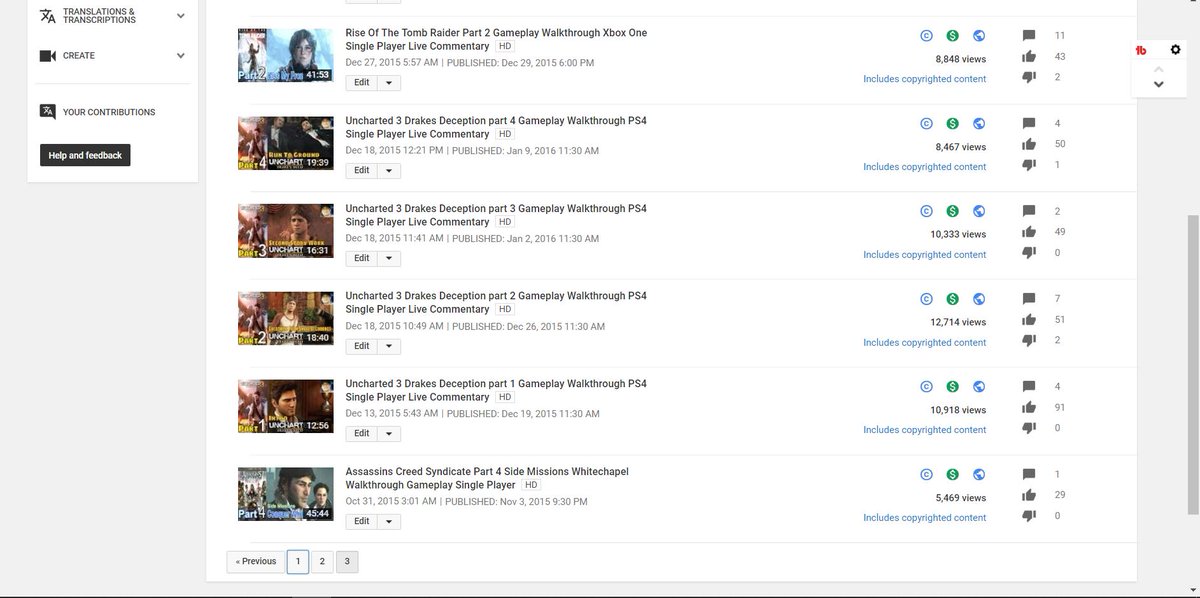Click copyright icon for Uncharted 3 part 1
Viewport: 1200px width, 598px height.
(927, 387)
